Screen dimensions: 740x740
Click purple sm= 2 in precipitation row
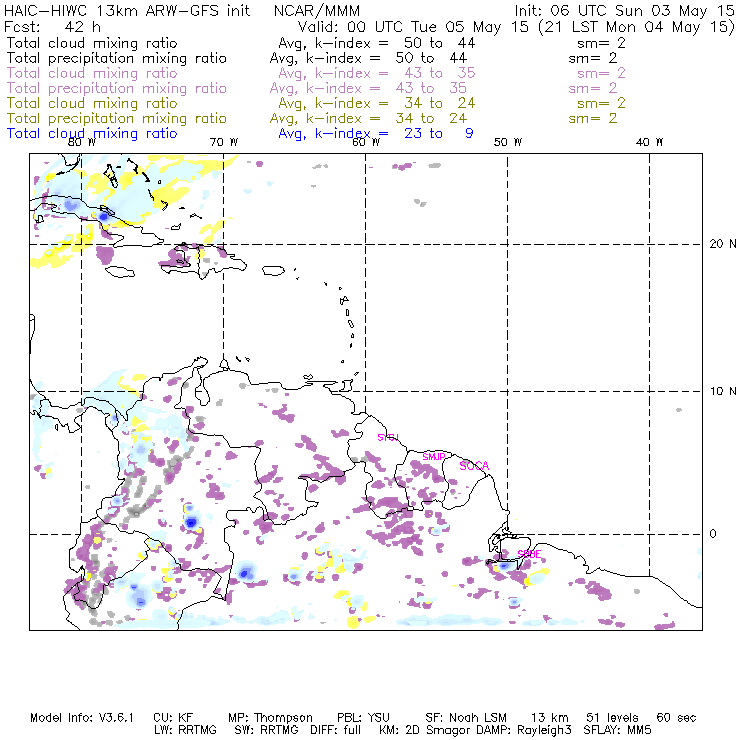pyautogui.click(x=593, y=88)
